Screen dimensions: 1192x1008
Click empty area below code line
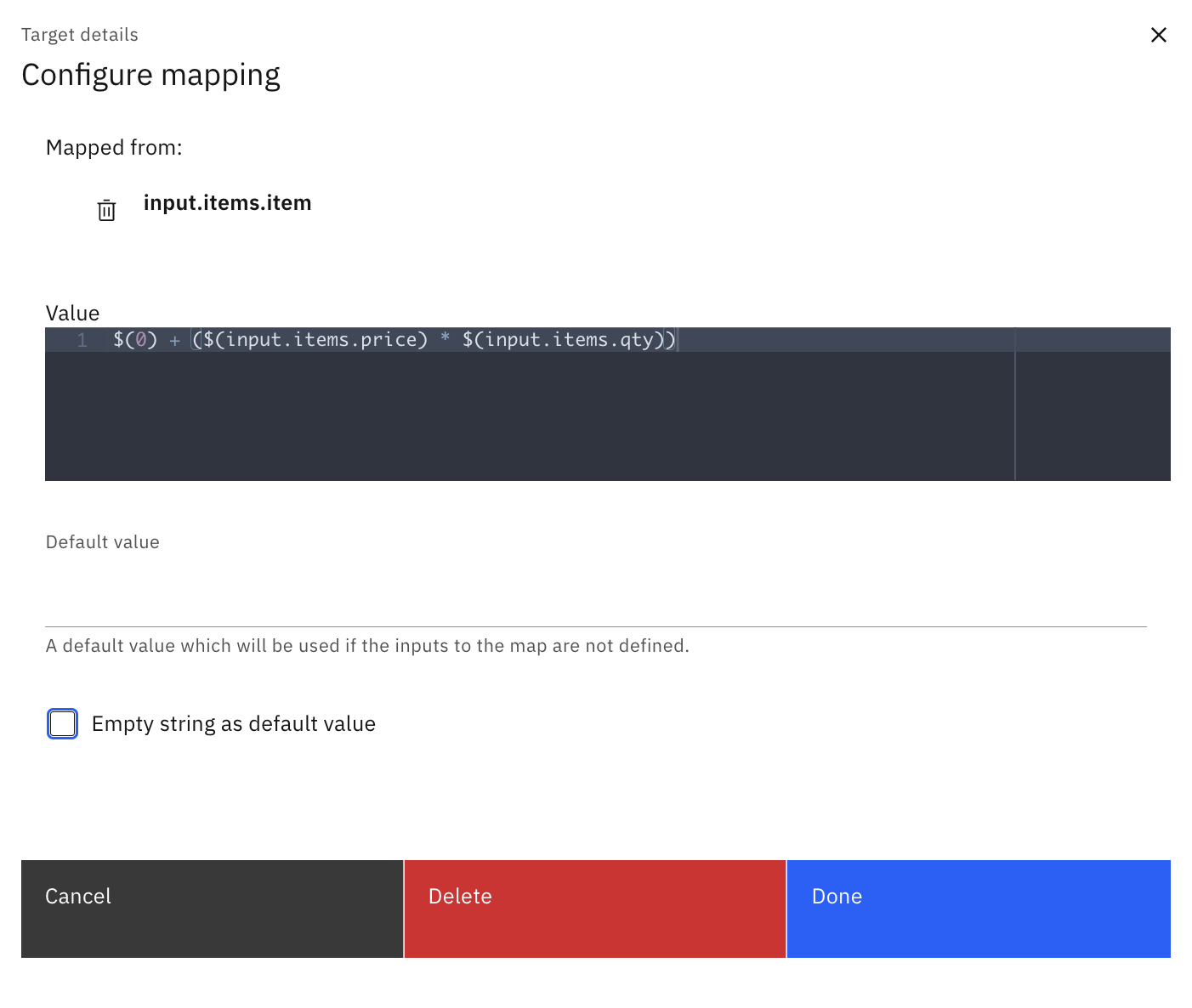click(527, 416)
